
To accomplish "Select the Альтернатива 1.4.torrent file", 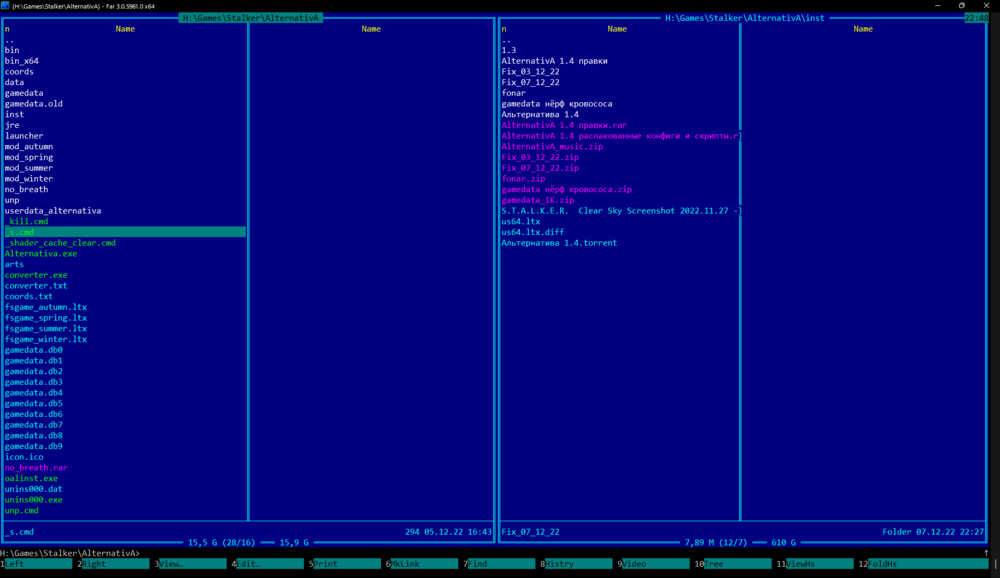I will pyautogui.click(x=559, y=243).
